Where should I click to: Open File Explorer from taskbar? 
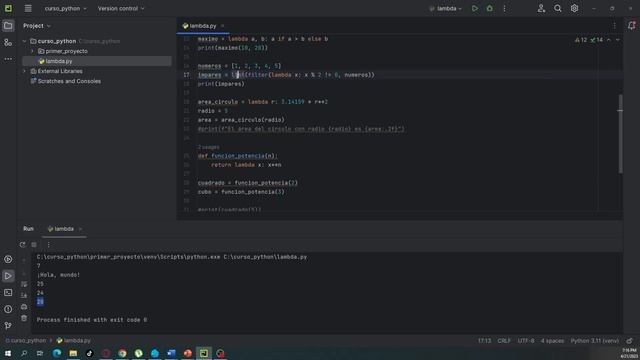(x=73, y=353)
